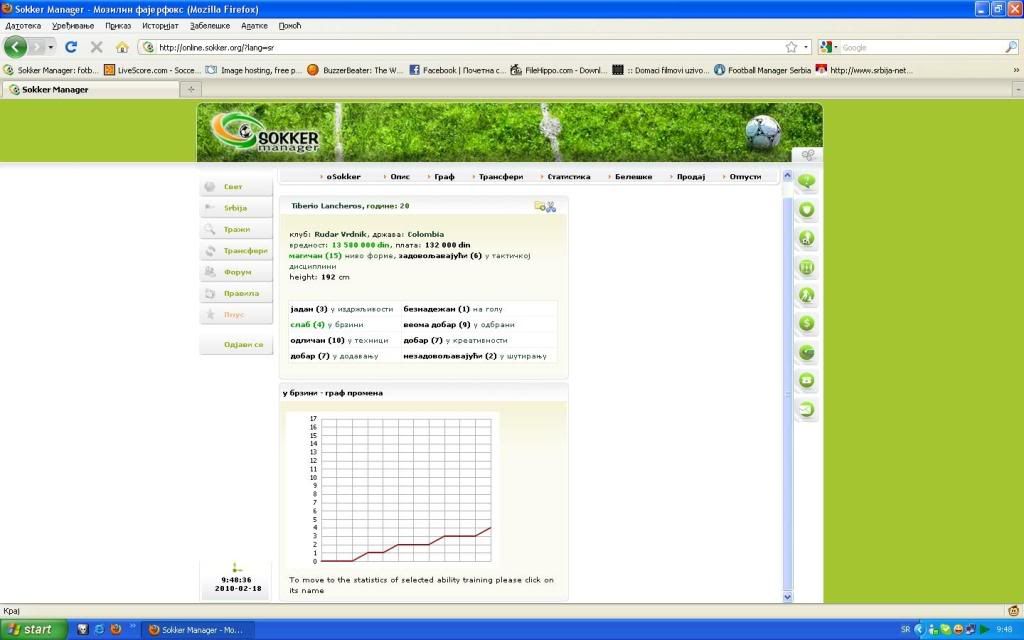Click the folder icon beside player name
The width and height of the screenshot is (1024, 640).
539,206
